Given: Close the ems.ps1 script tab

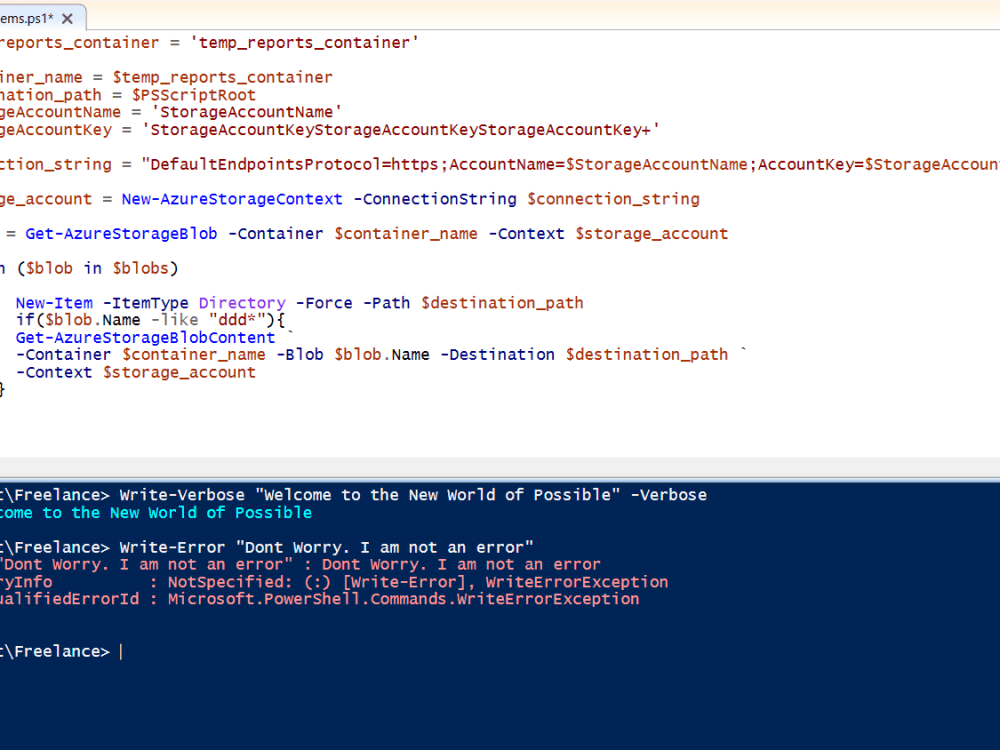Looking at the screenshot, I should click(66, 17).
